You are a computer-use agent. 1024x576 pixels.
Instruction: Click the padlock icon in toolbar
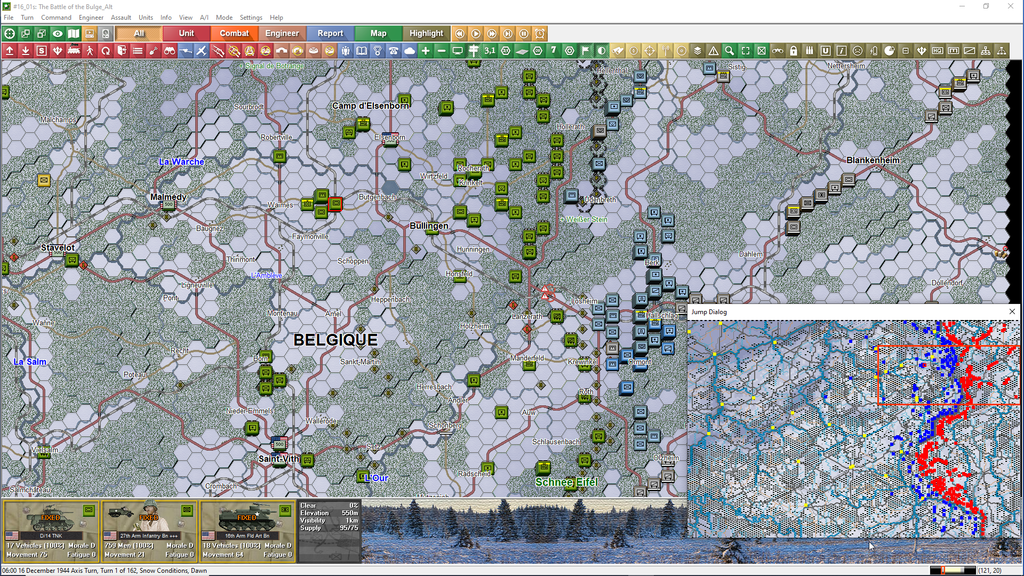[x=793, y=50]
